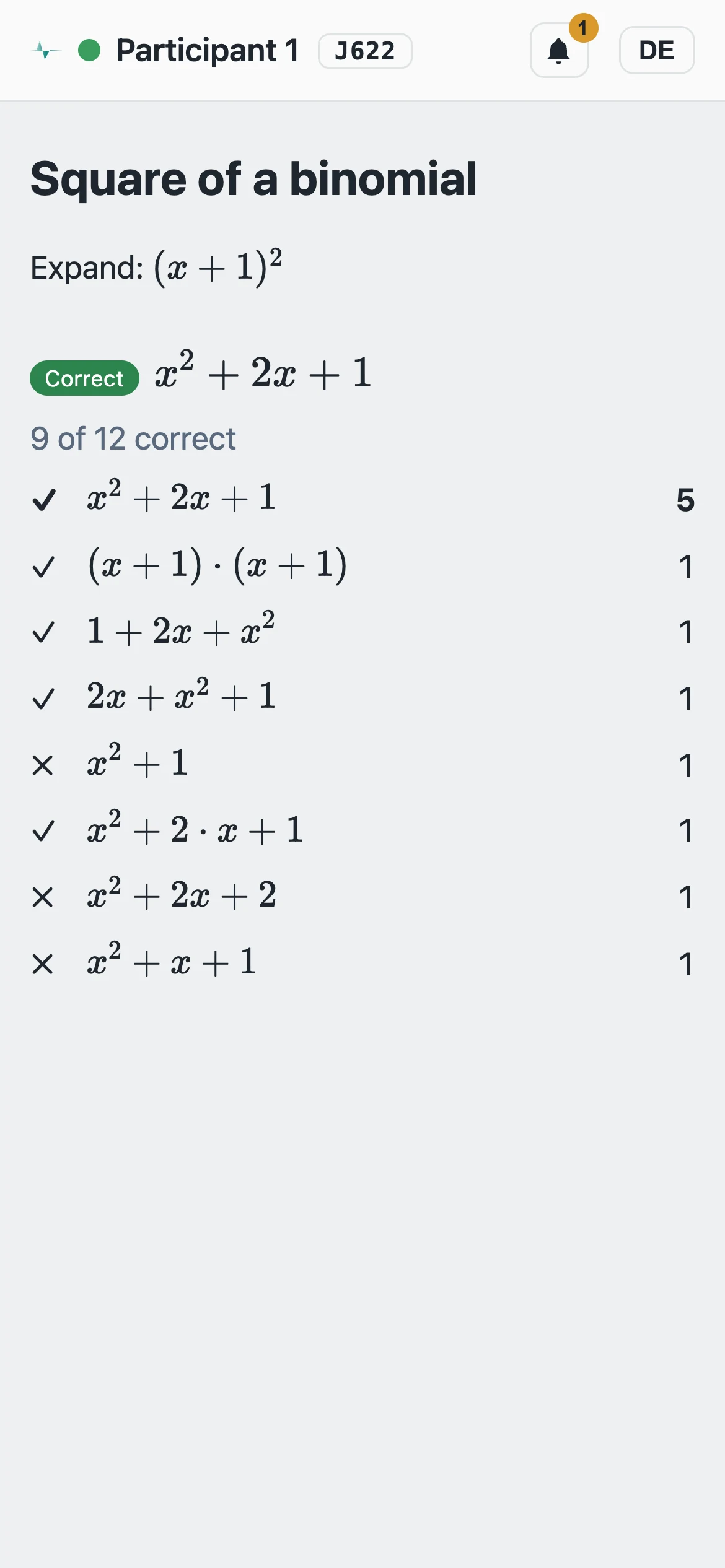Click the Square of a binomial heading
The image size is (725, 1568).
[253, 179]
